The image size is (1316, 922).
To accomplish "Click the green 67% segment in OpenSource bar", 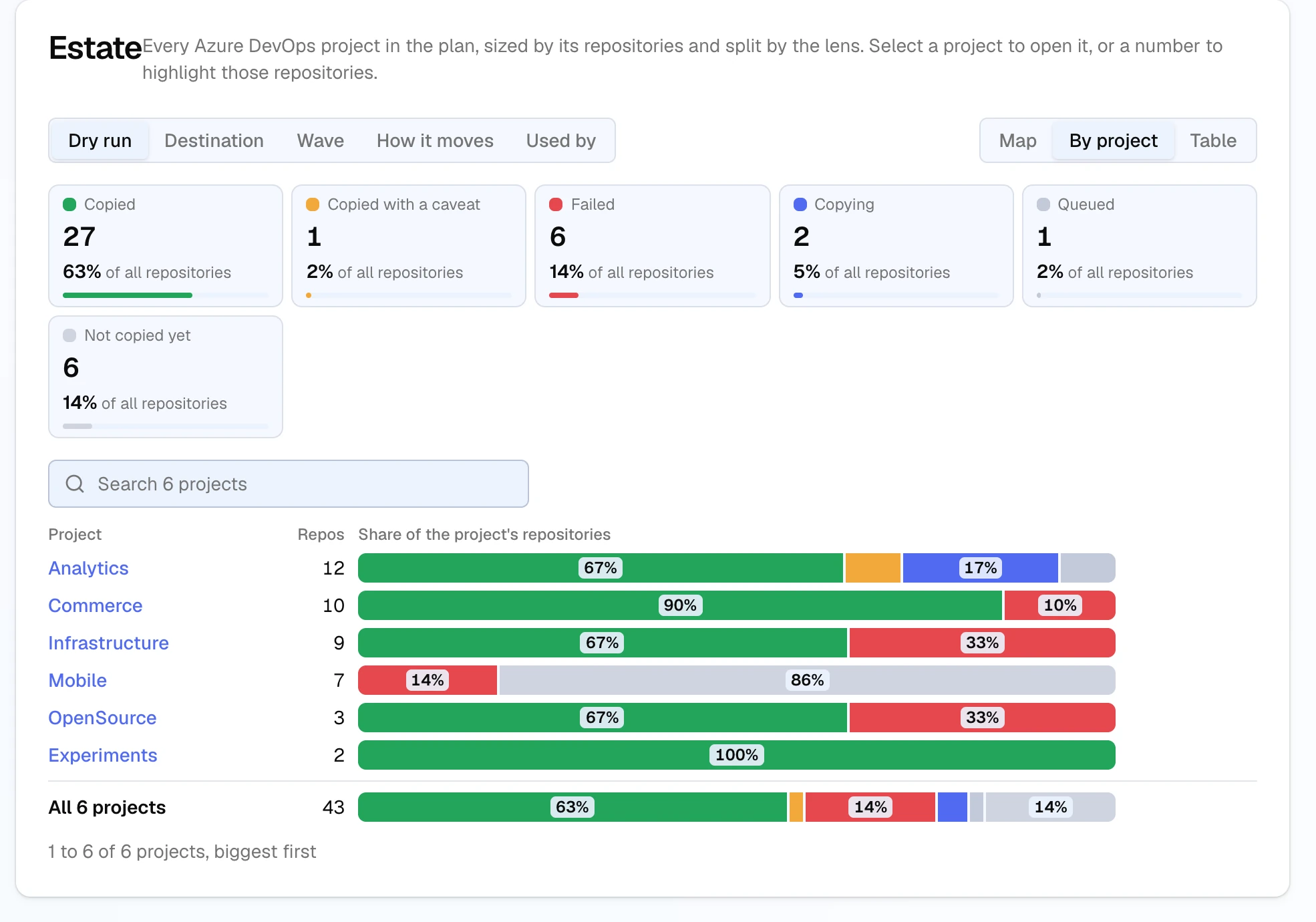I will (603, 718).
